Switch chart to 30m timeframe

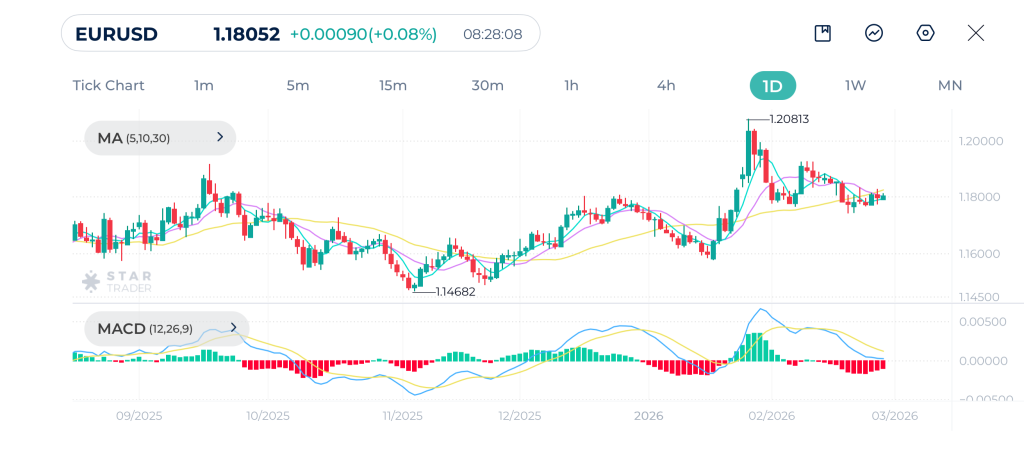(487, 85)
